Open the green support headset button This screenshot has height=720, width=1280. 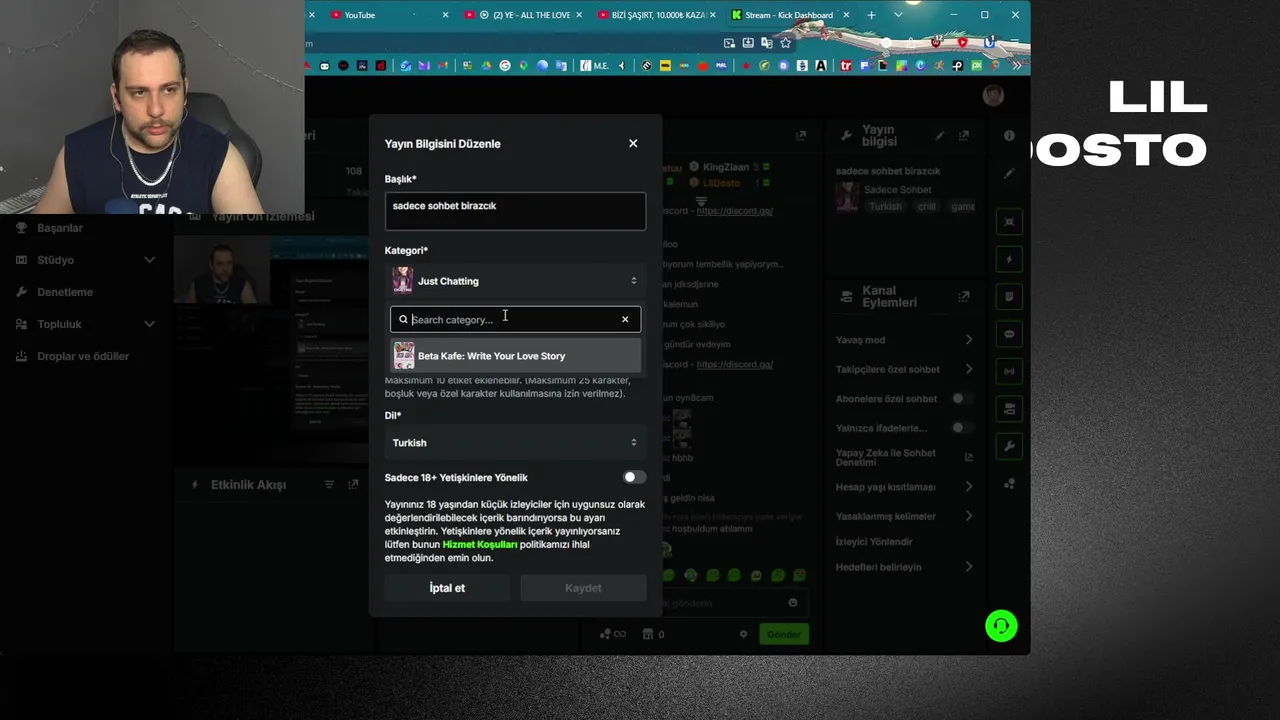point(1001,626)
